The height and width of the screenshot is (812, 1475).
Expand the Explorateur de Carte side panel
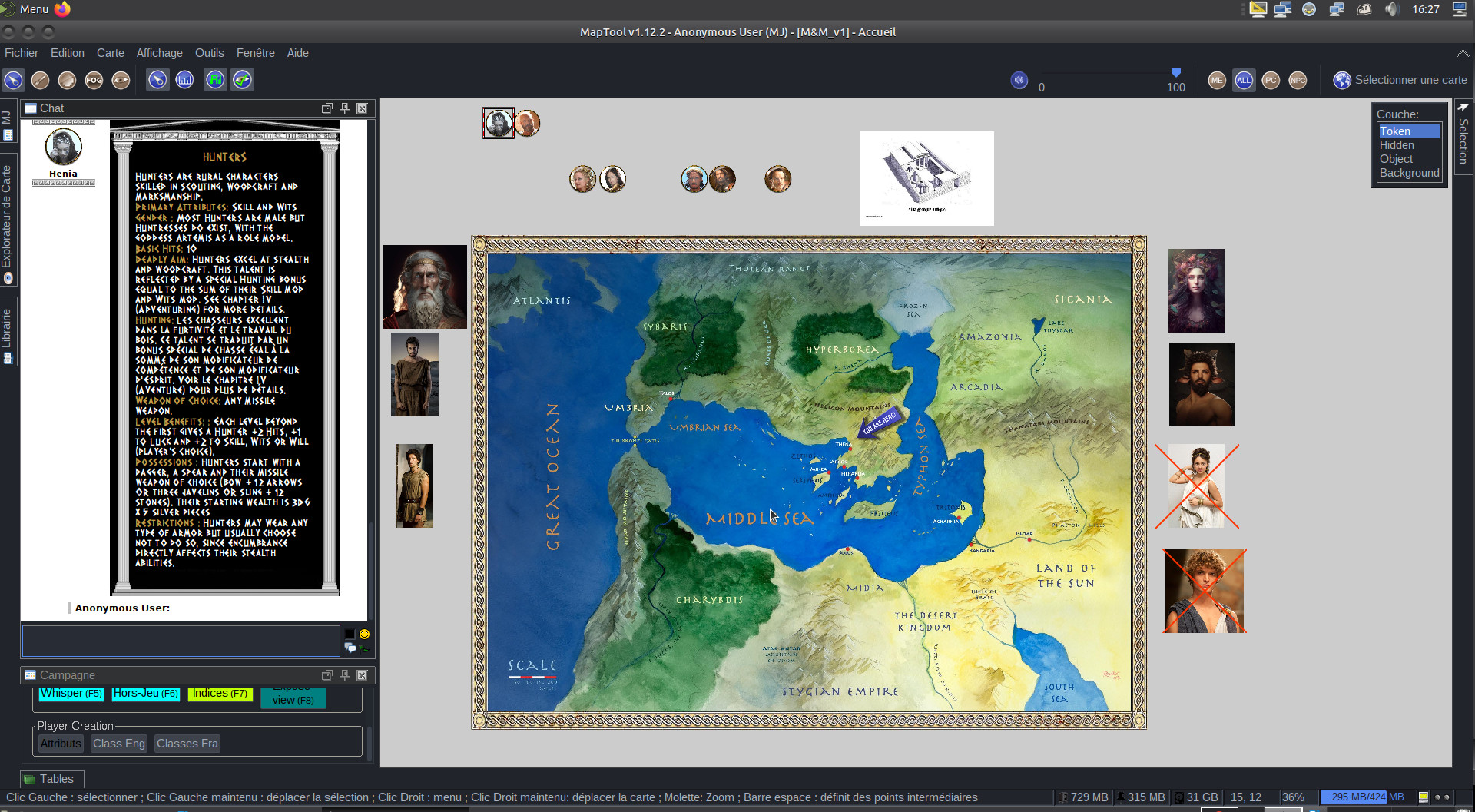point(7,223)
